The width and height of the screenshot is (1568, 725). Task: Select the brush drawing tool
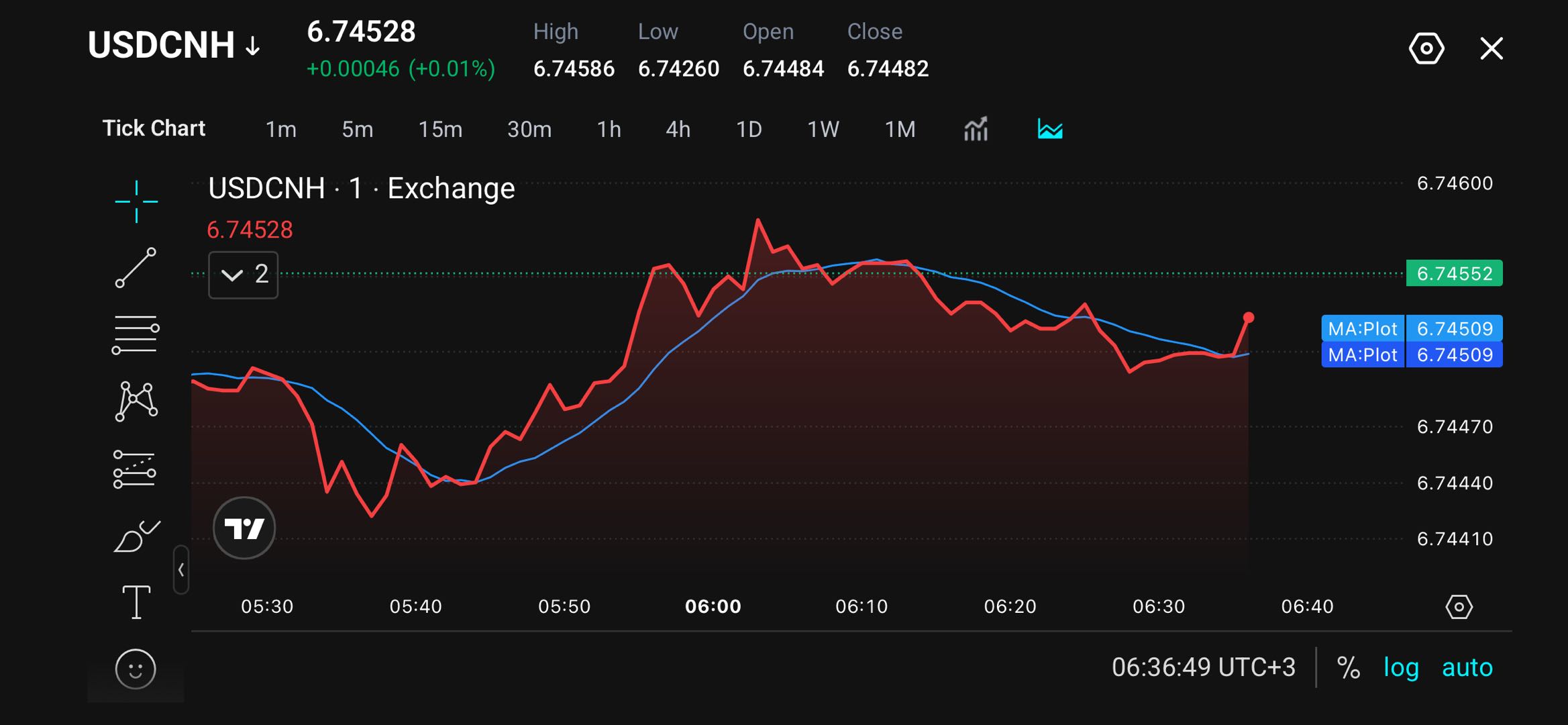pyautogui.click(x=137, y=536)
